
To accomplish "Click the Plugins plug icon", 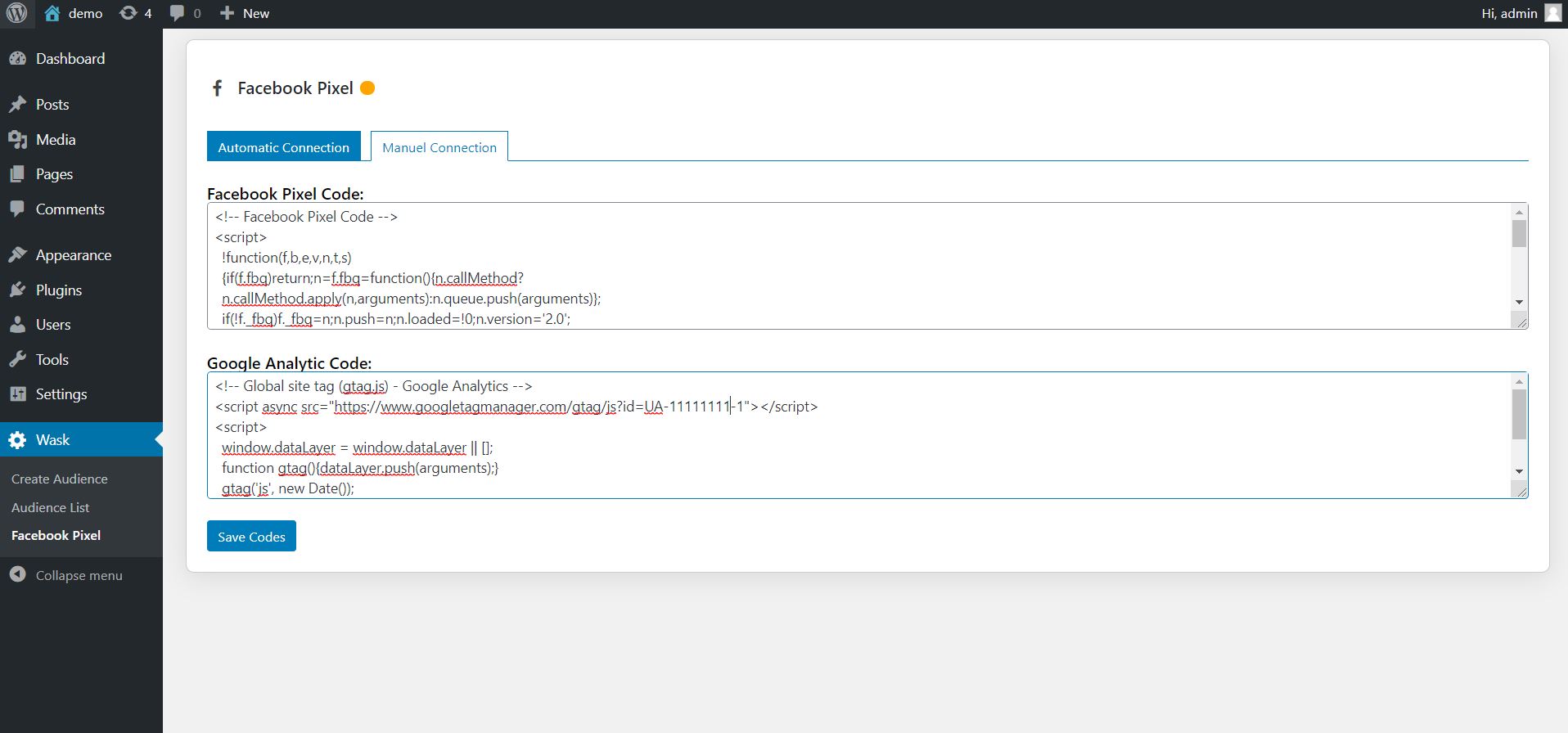I will pyautogui.click(x=17, y=290).
